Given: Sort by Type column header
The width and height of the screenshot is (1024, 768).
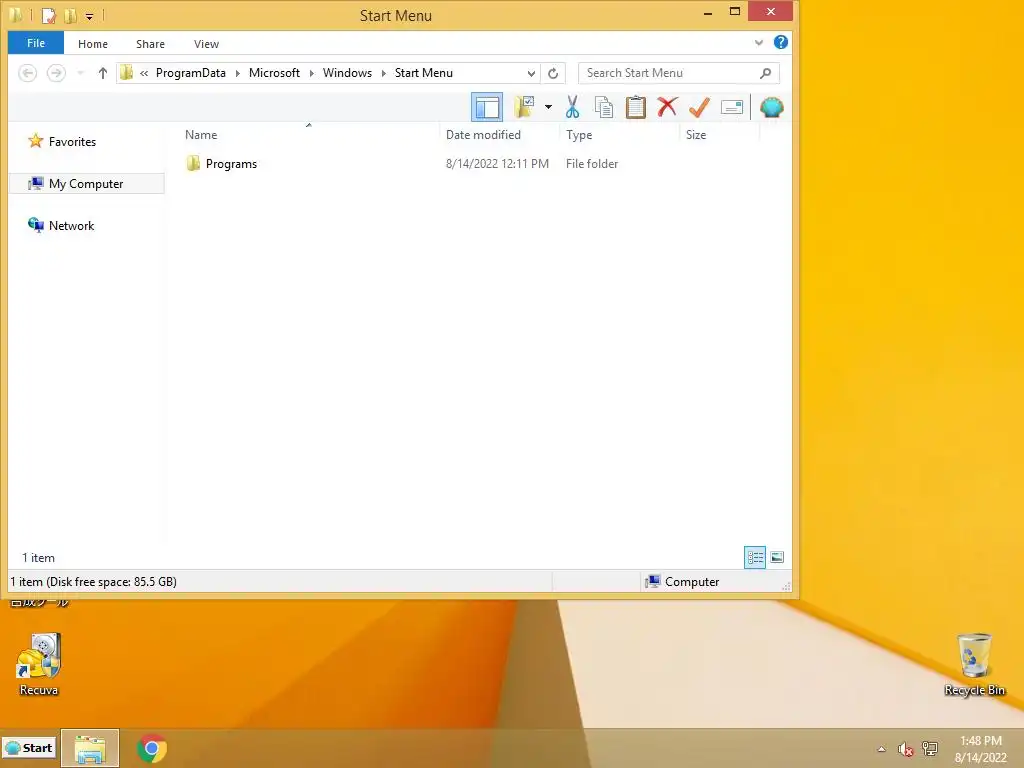Looking at the screenshot, I should (x=579, y=135).
